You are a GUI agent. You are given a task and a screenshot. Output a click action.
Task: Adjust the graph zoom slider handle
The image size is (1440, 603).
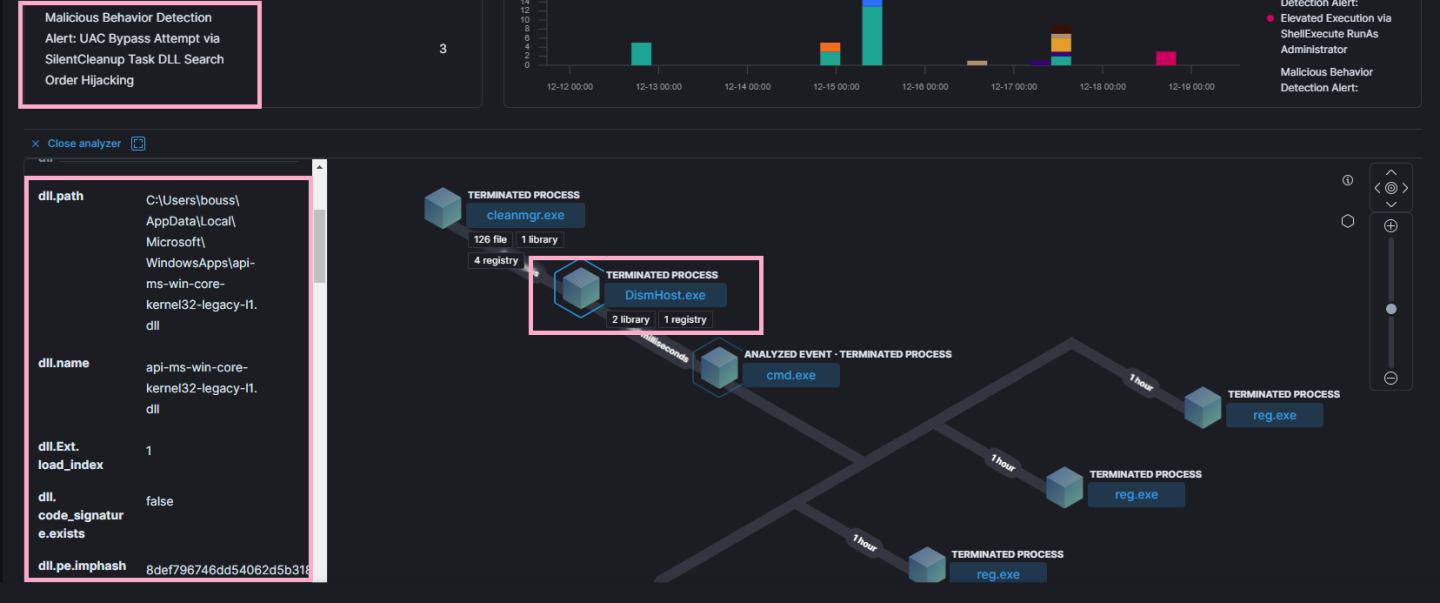click(x=1391, y=309)
